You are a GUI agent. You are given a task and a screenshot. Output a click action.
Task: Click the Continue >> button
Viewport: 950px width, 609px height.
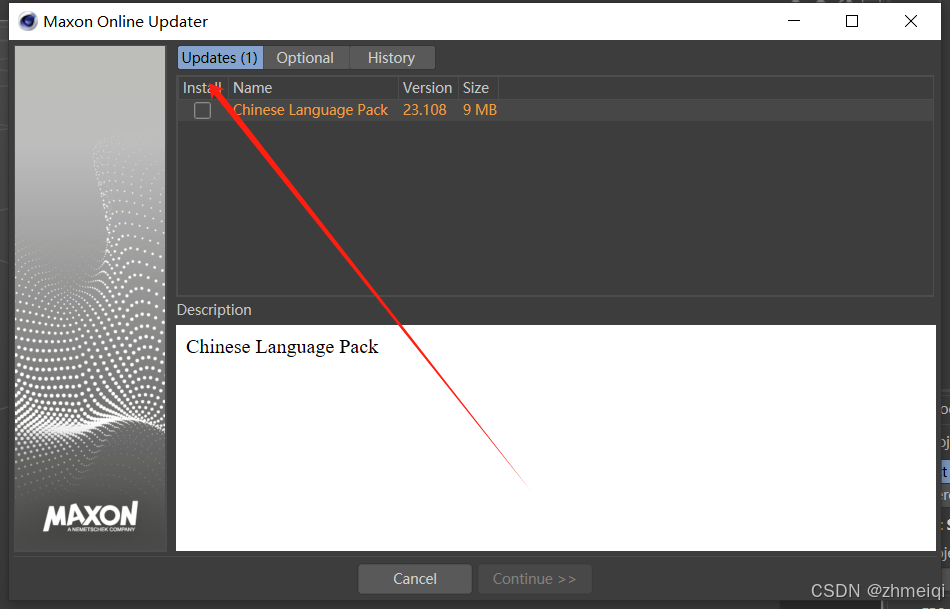coord(534,579)
